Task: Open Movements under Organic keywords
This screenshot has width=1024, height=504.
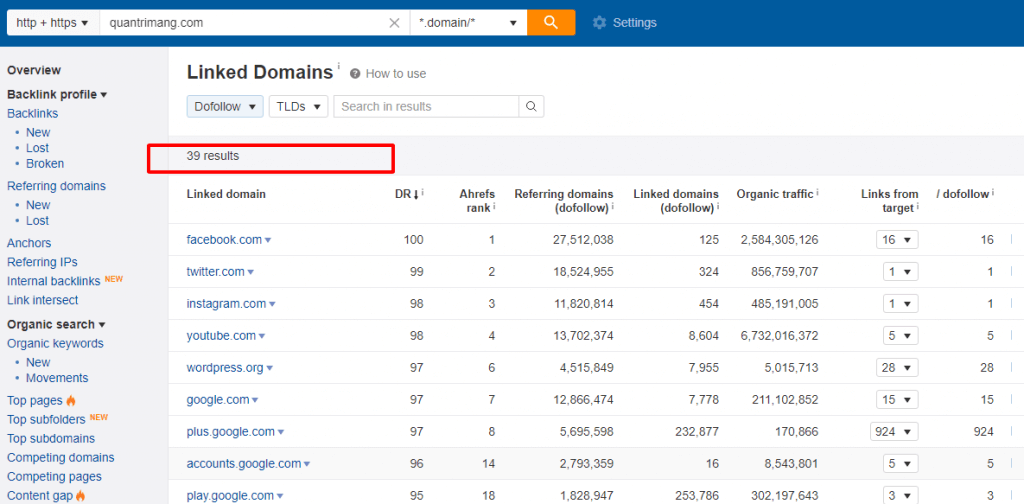Action: click(57, 378)
